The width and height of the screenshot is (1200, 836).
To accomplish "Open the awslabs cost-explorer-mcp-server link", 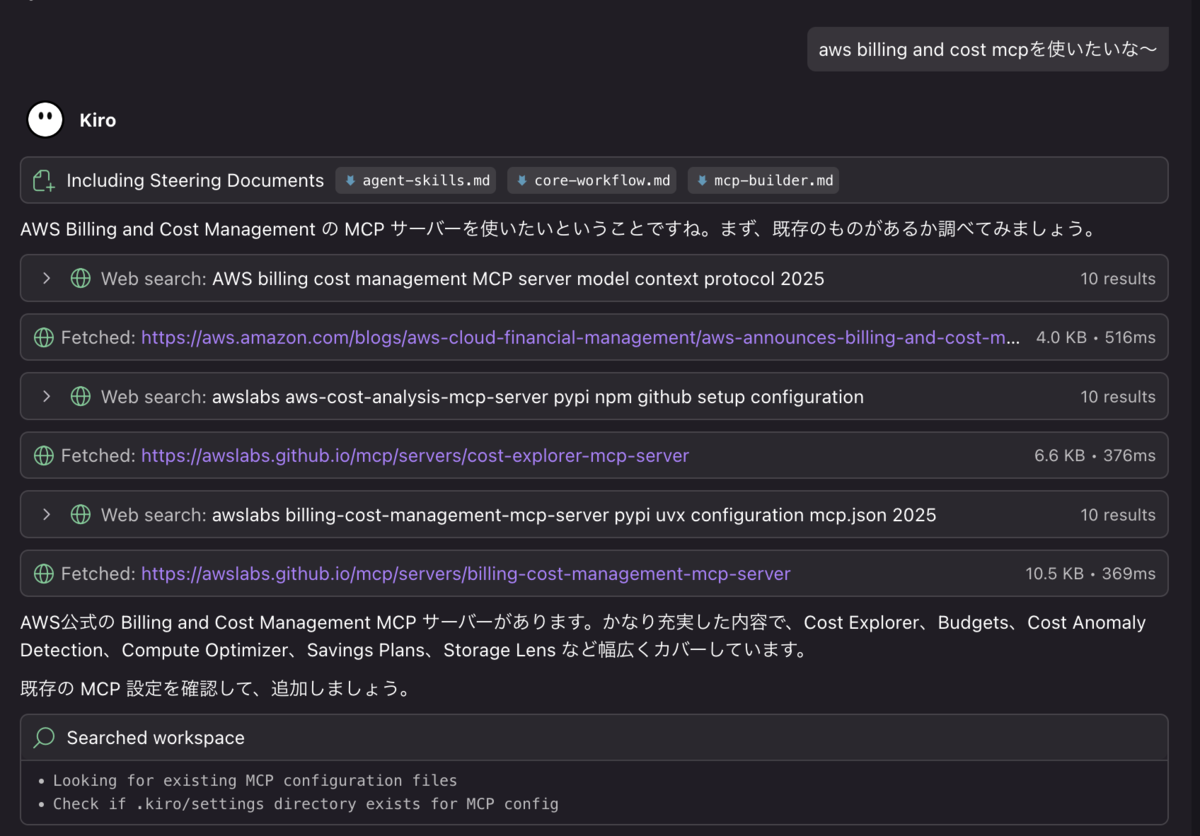I will [415, 456].
